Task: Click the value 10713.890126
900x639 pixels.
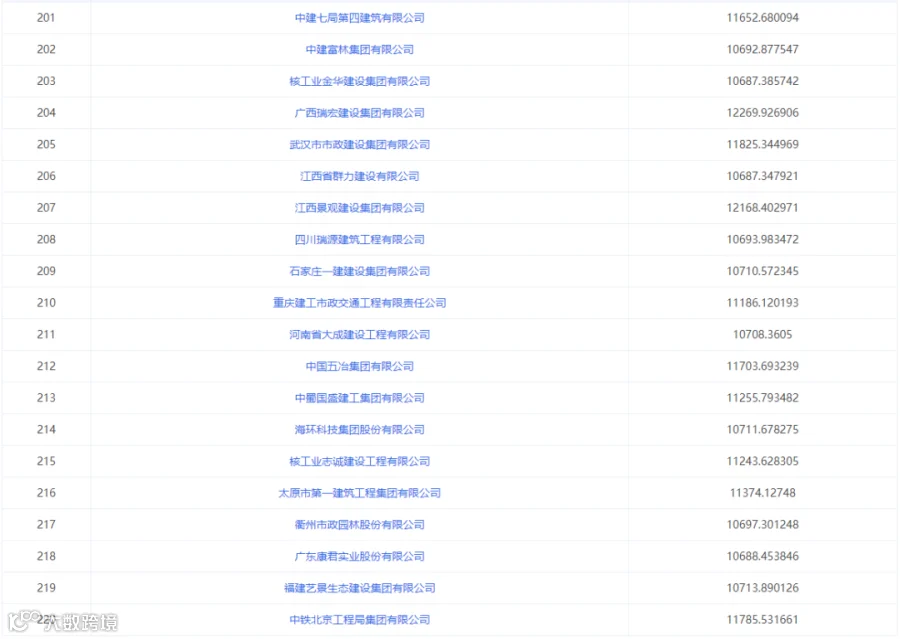Action: [x=762, y=587]
